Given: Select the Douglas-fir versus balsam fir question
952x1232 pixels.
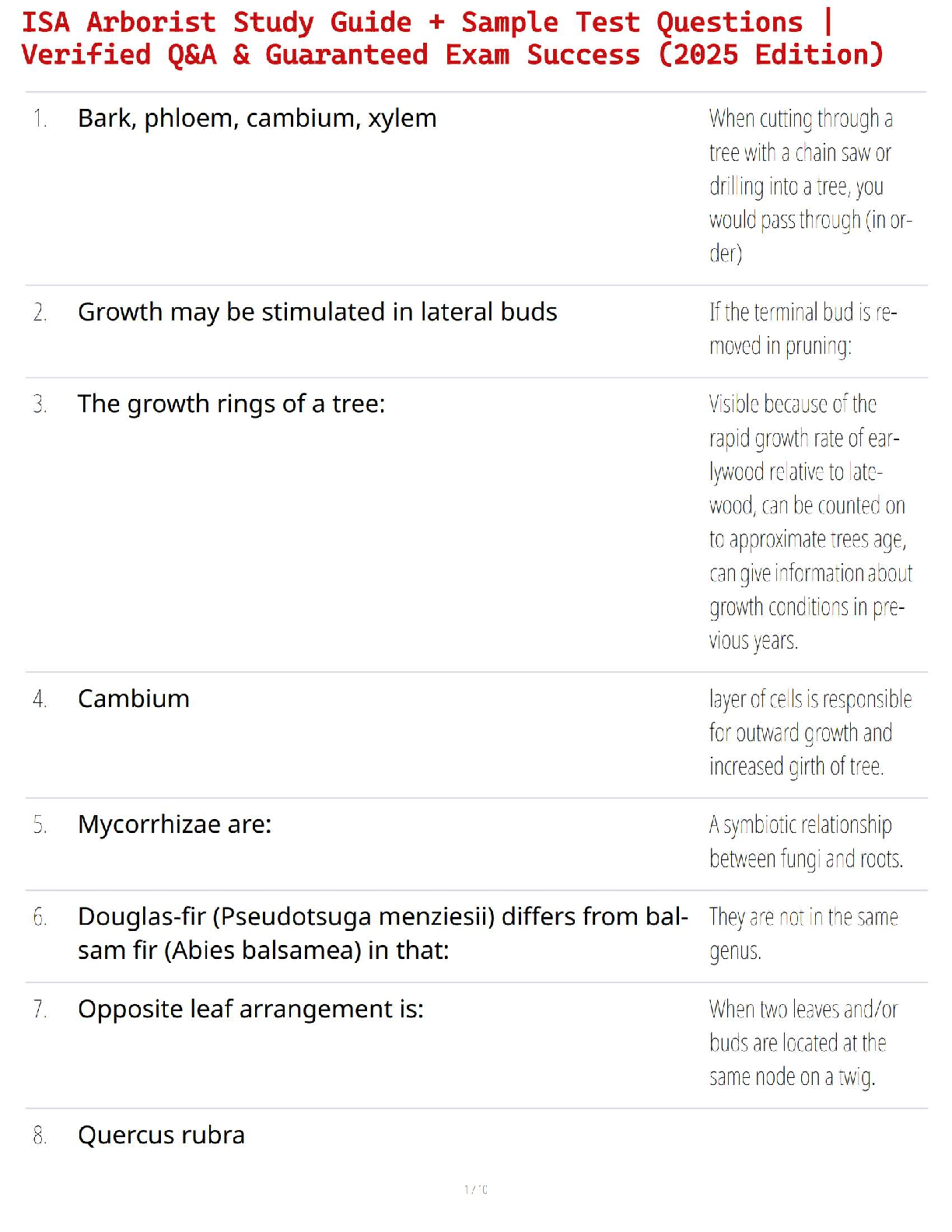Looking at the screenshot, I should [383, 933].
